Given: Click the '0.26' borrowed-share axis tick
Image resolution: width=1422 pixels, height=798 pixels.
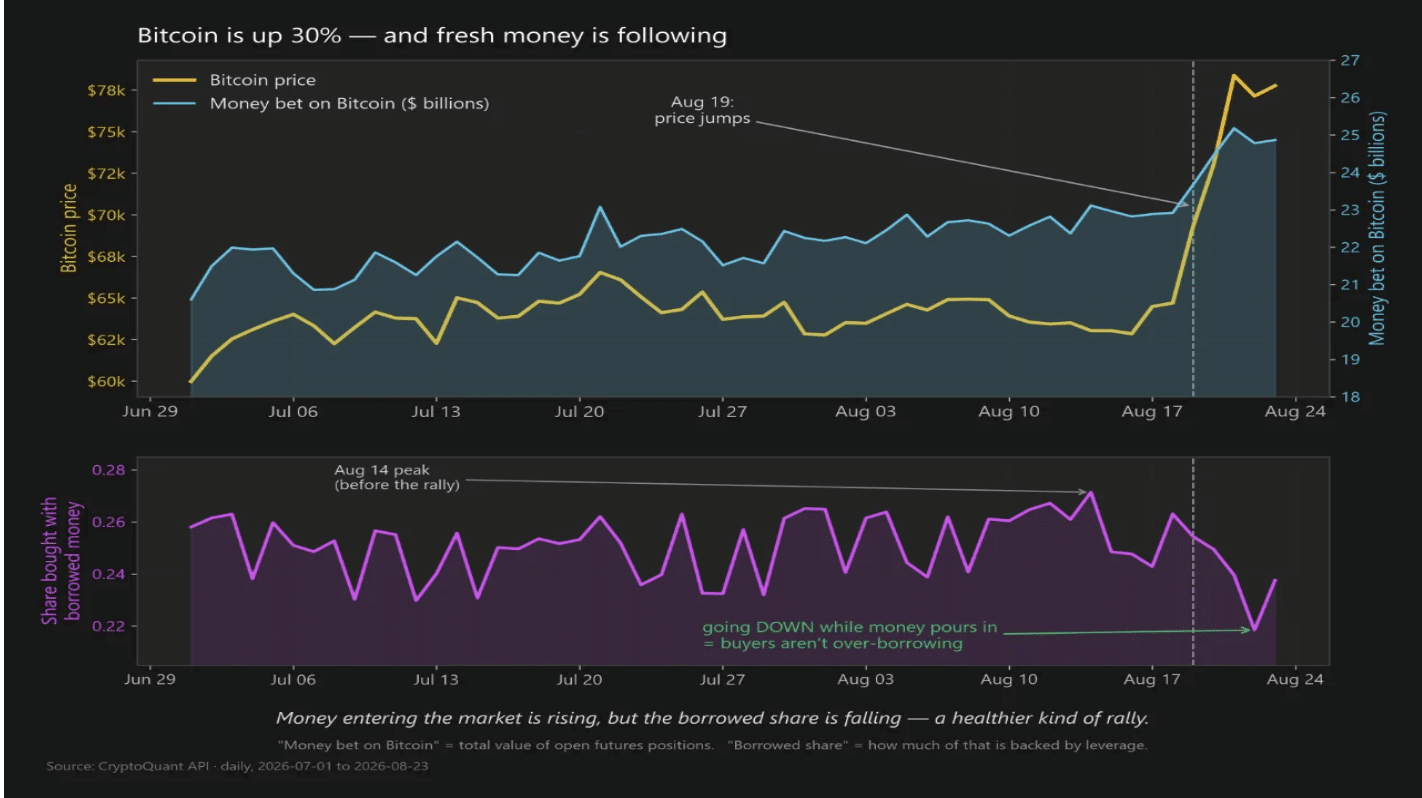Looking at the screenshot, I should click(108, 522).
